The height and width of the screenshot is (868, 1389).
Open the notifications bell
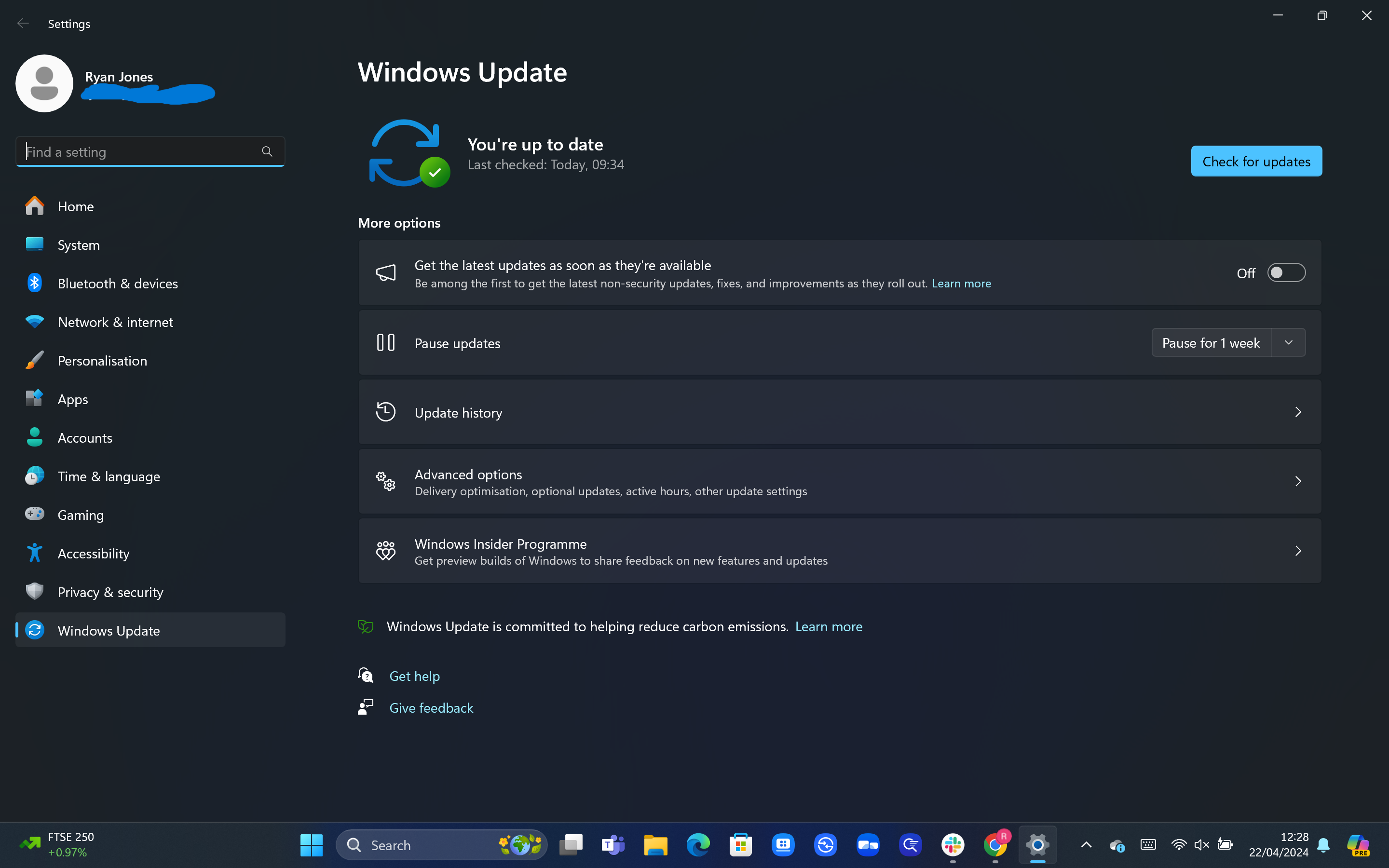tap(1323, 845)
